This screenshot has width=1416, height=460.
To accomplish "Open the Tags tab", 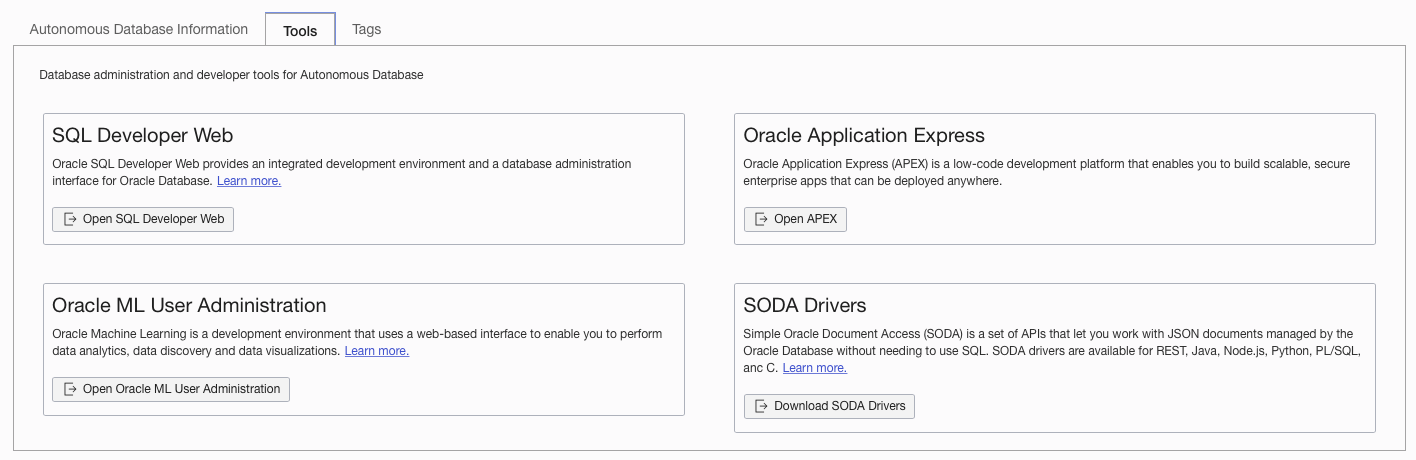I will click(367, 29).
